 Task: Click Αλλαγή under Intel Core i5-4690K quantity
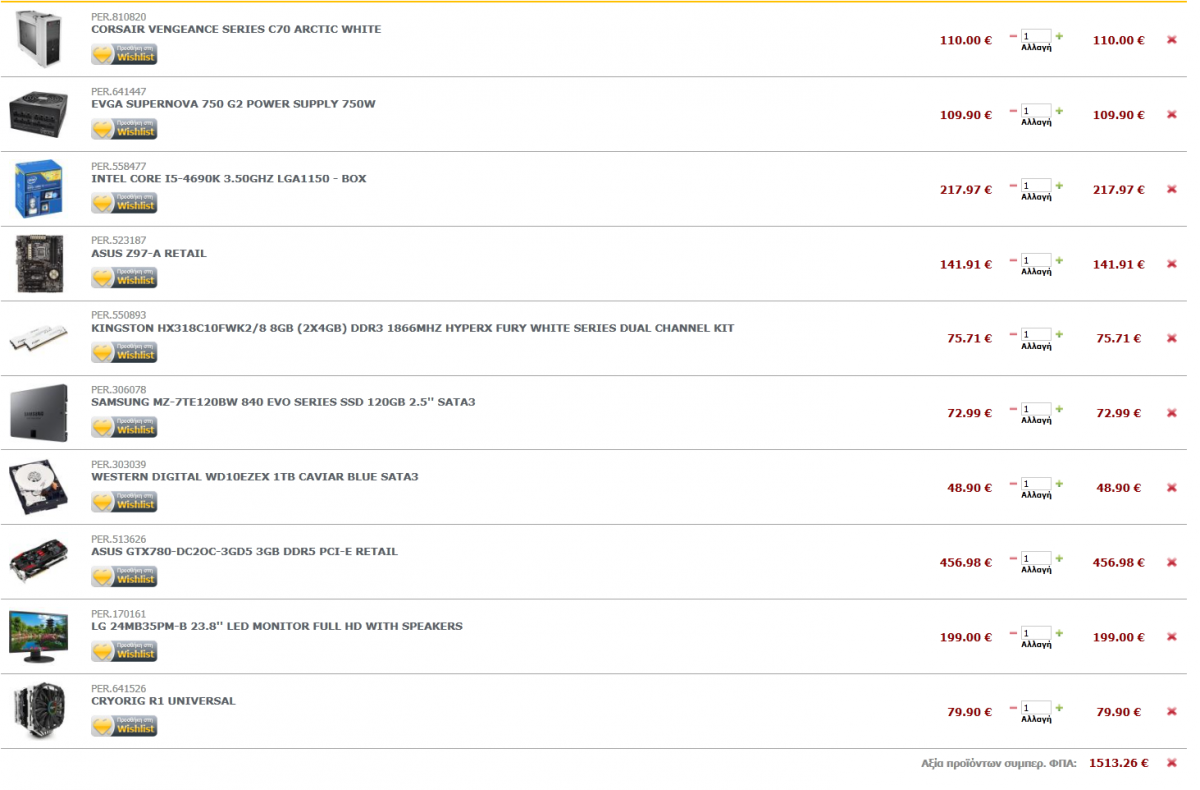click(1036, 198)
